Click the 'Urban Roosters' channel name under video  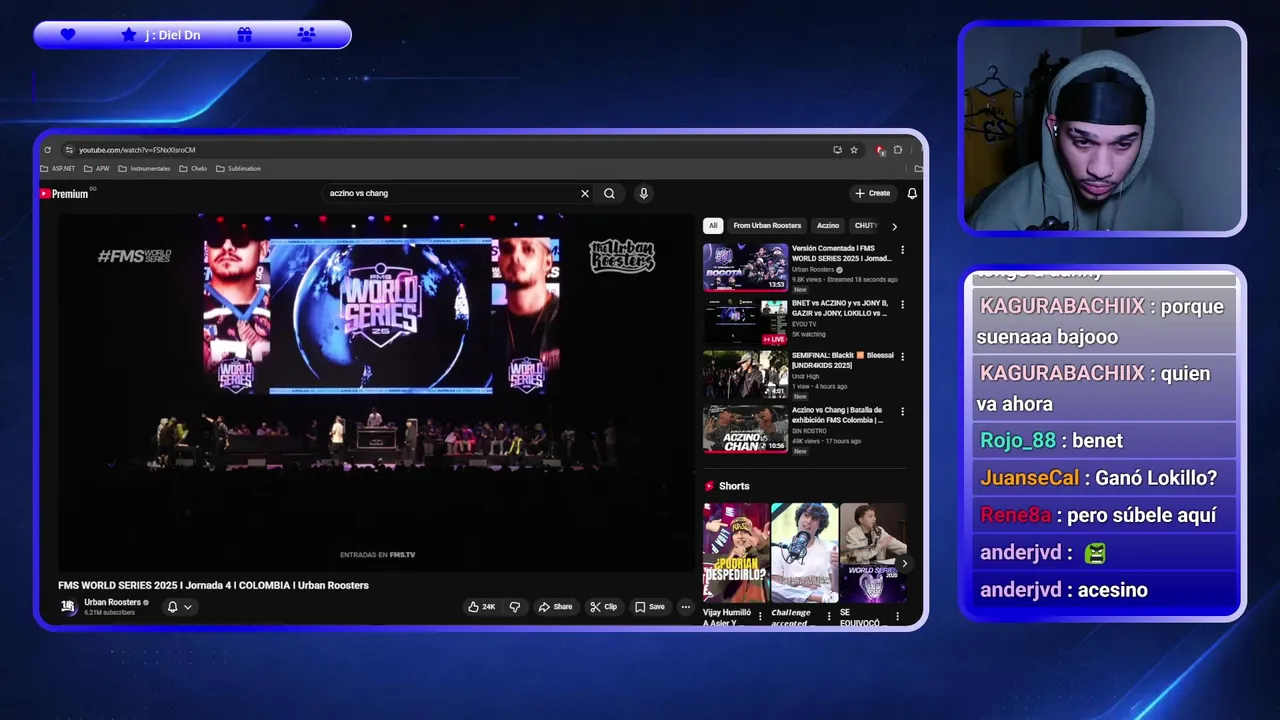coord(112,602)
